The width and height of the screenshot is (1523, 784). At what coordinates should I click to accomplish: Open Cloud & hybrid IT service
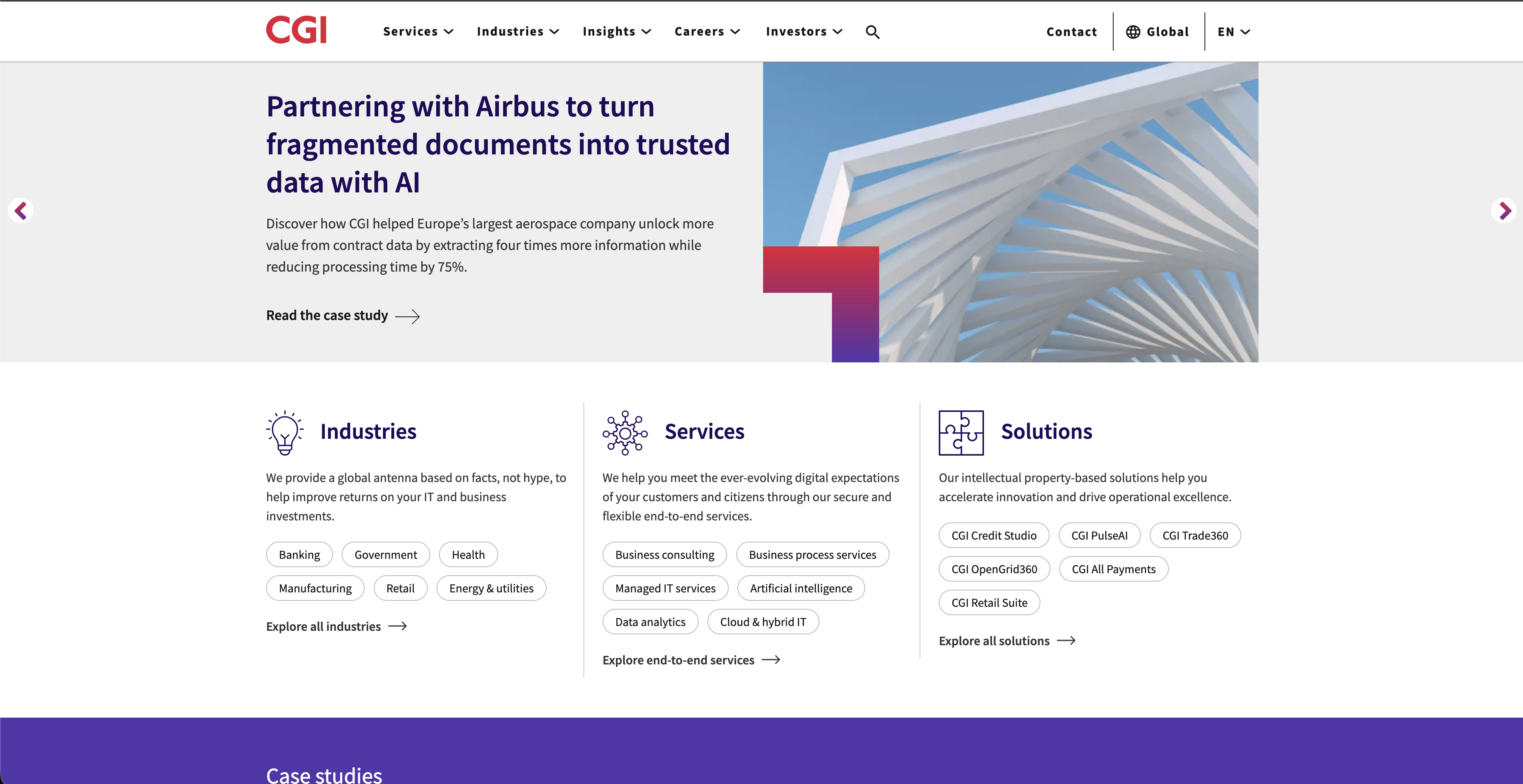(763, 622)
